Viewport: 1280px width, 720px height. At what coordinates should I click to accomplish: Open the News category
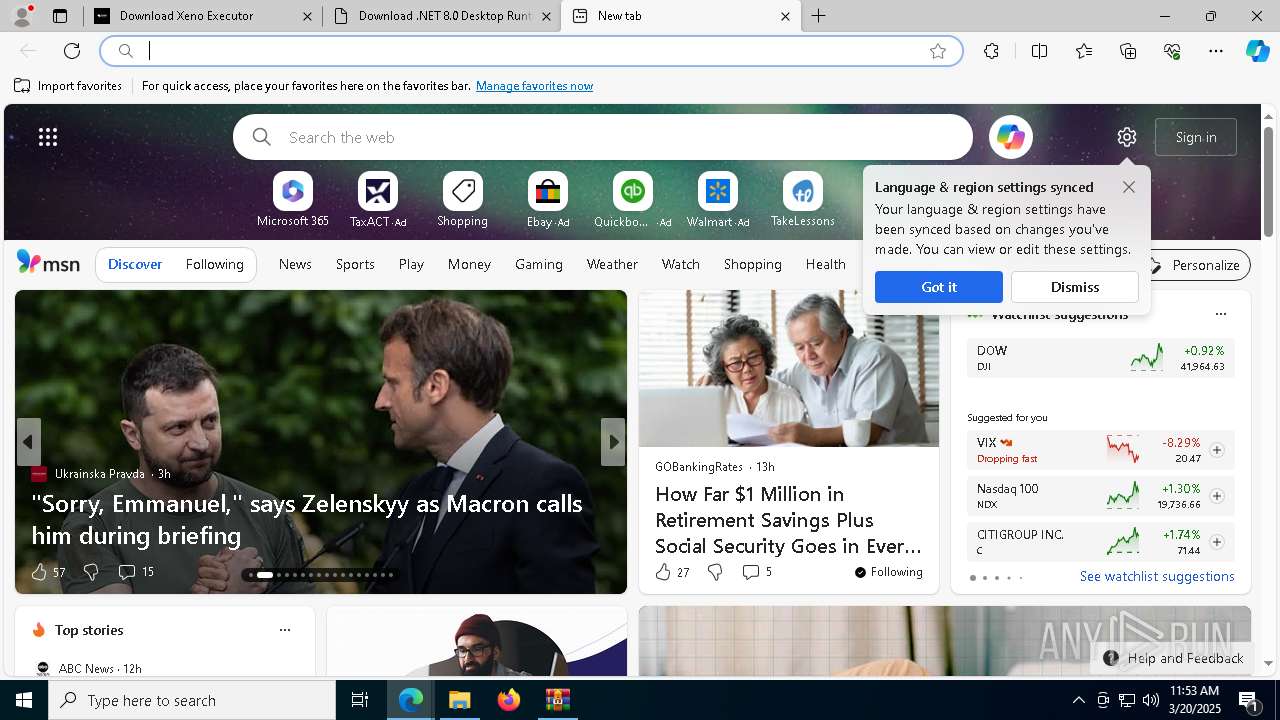coord(295,264)
